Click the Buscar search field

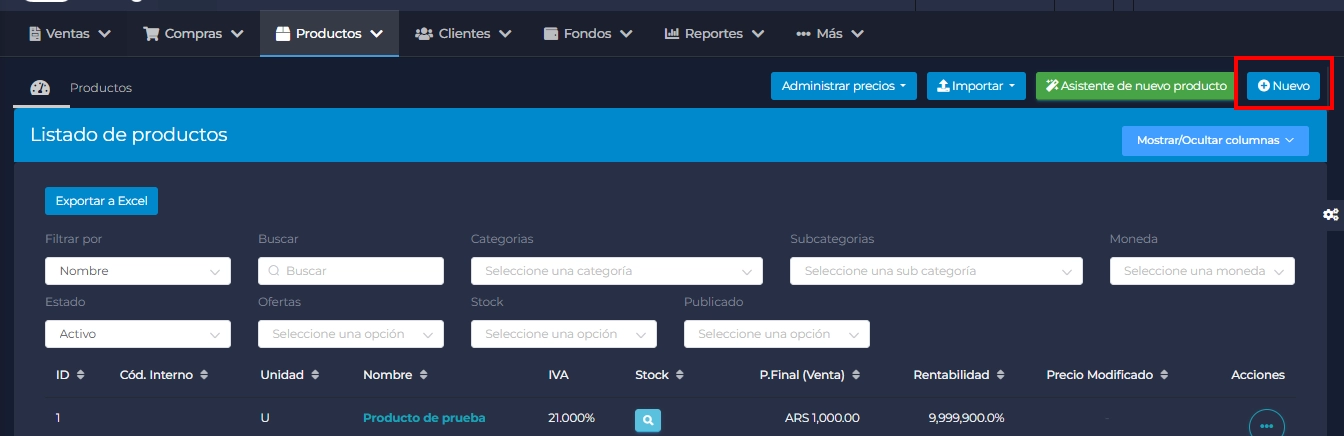[351, 271]
